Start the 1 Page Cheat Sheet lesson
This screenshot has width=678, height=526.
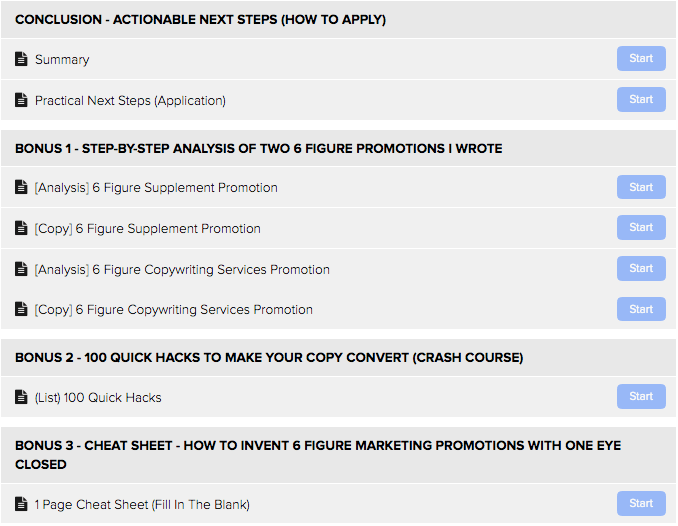coord(641,504)
